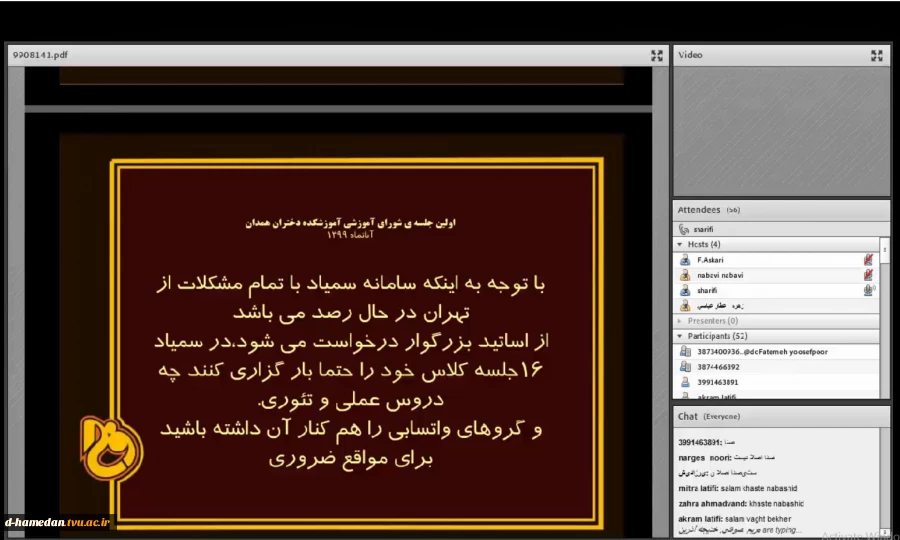The height and width of the screenshot is (540, 900).
Task: Click zahra ahmadvand's khaste nabashid message
Action: click(741, 504)
